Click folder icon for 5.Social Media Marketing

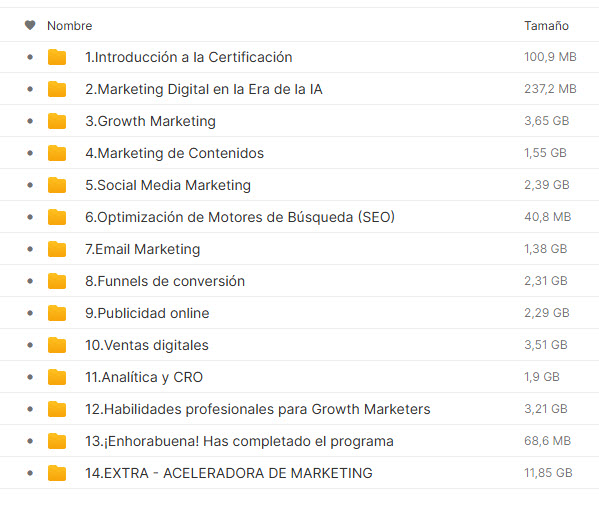click(x=57, y=185)
